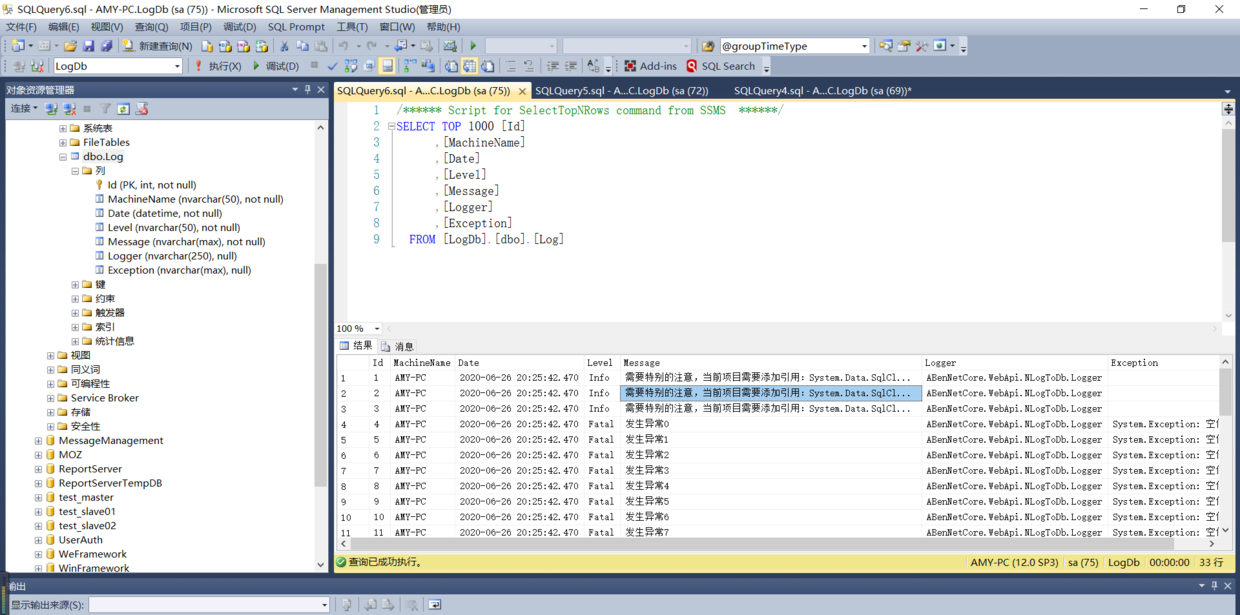Open the 查询(Q) Query menu

click(x=152, y=27)
